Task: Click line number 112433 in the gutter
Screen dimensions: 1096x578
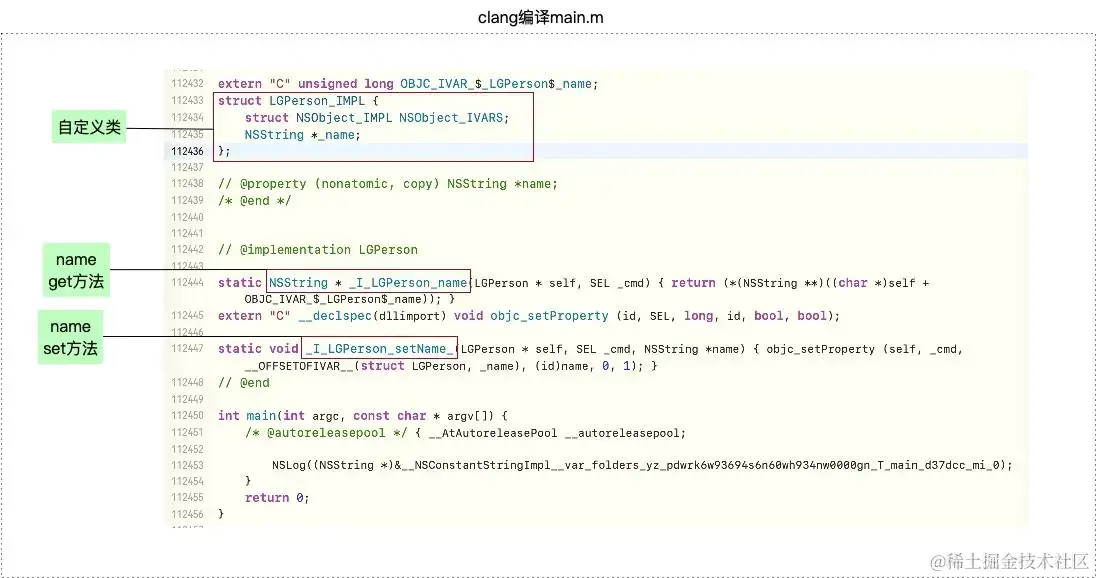Action: [x=187, y=101]
